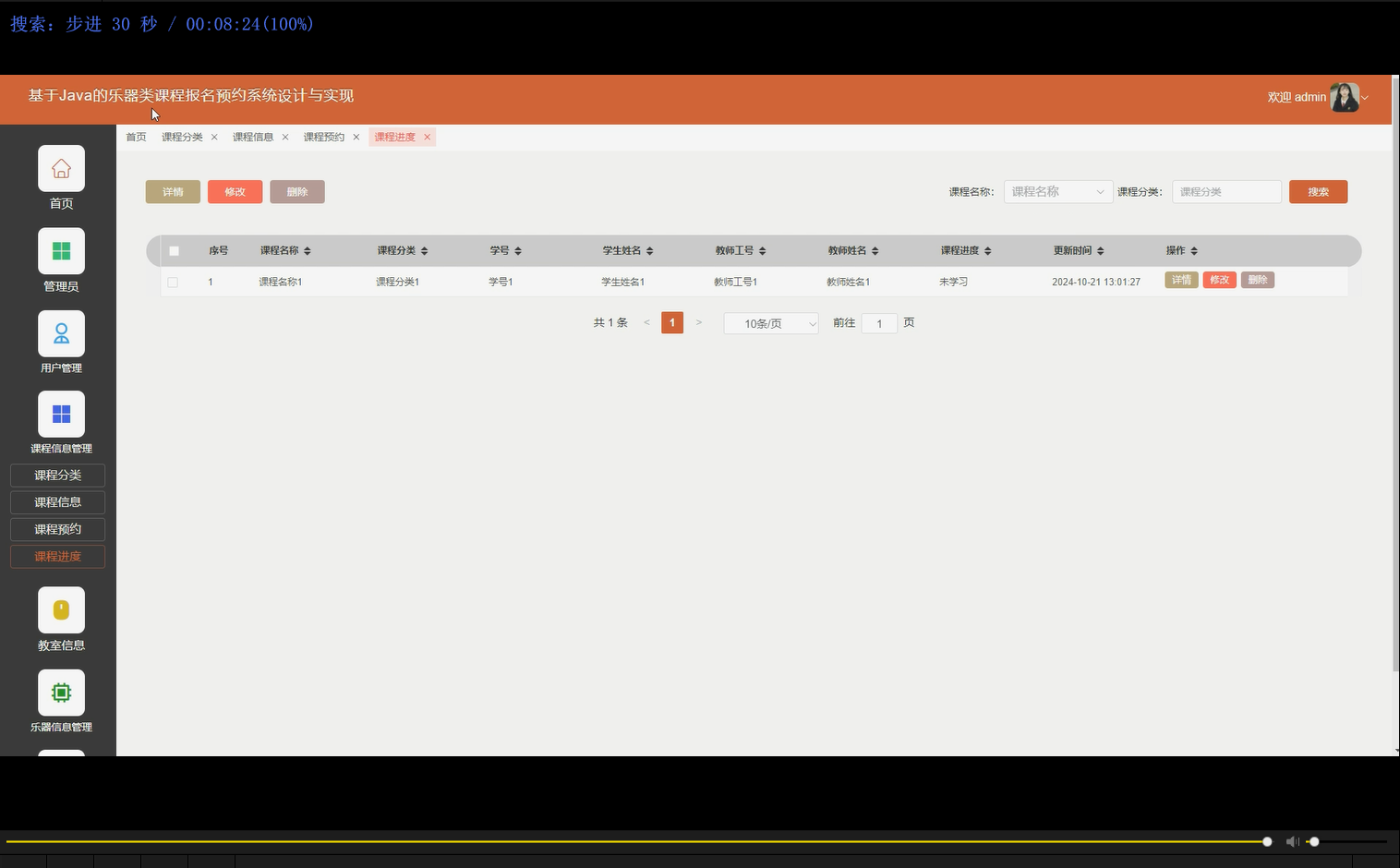
Task: Click the 未学习 progress cell
Action: pyautogui.click(x=953, y=282)
